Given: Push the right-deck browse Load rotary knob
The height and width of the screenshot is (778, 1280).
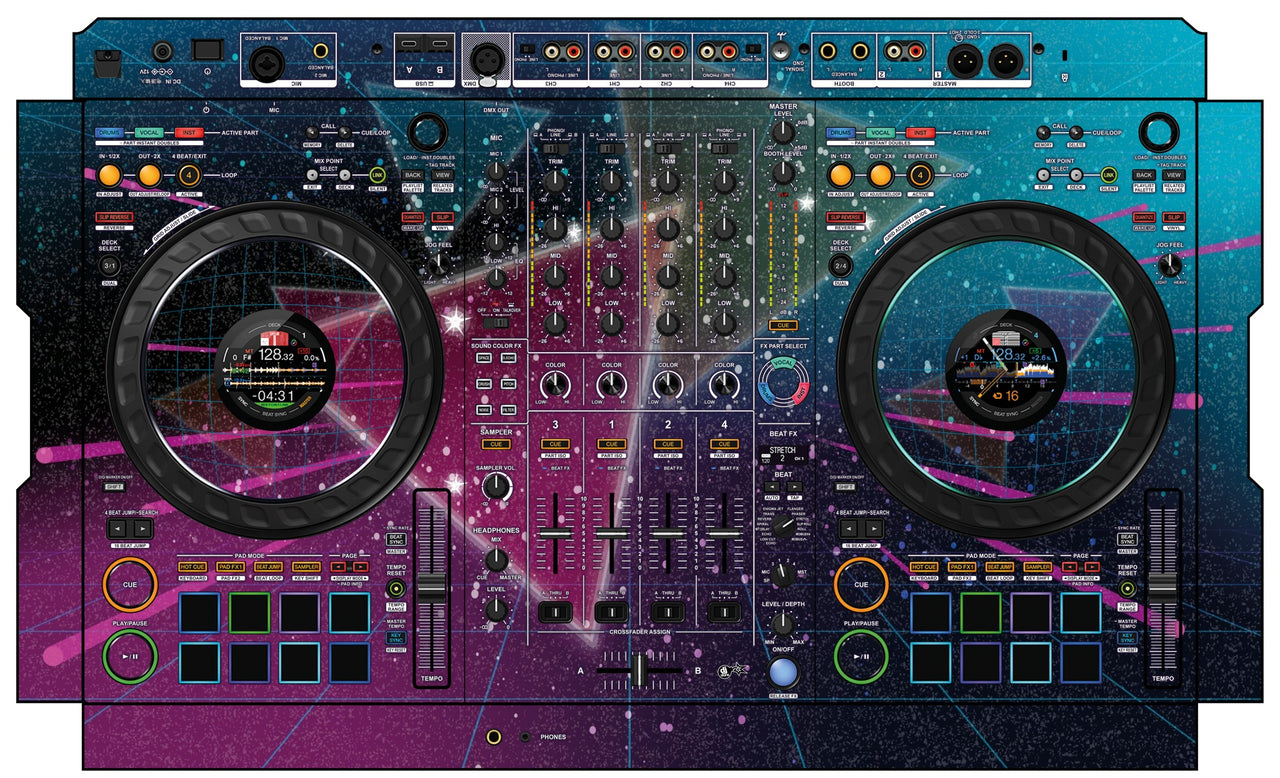Looking at the screenshot, I should coord(1158,132).
